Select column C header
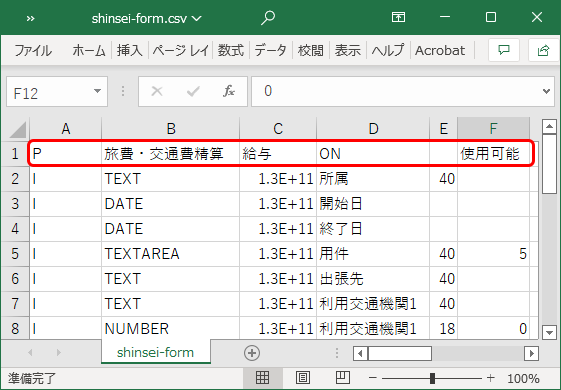This screenshot has height=390, width=561. coord(278,128)
